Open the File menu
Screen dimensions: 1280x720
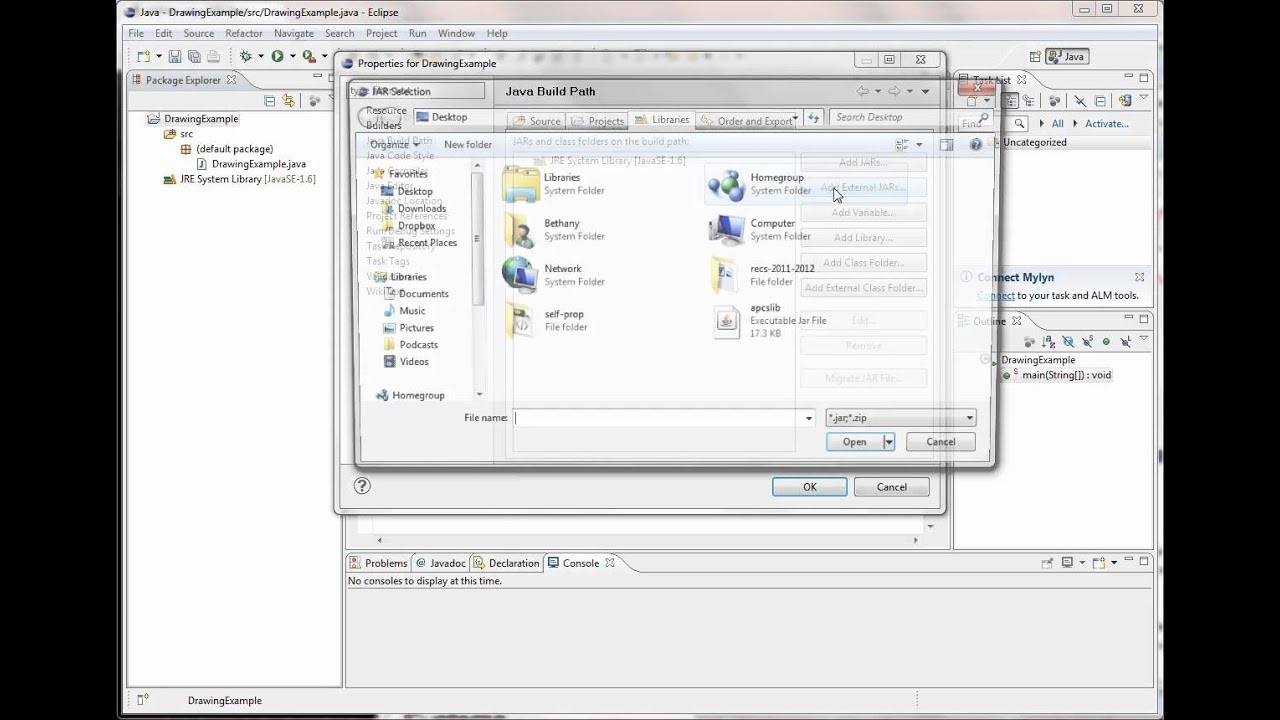(136, 33)
